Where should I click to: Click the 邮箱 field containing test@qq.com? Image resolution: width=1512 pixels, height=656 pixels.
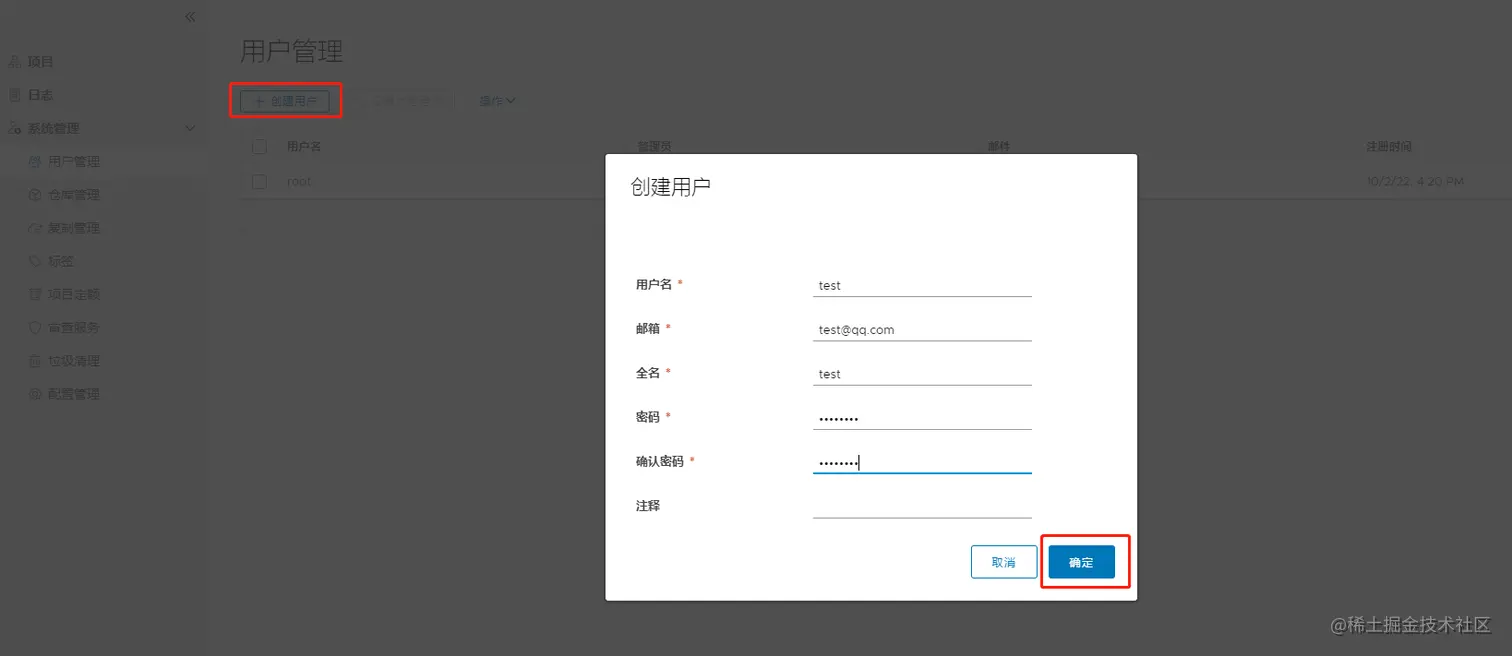coord(922,329)
